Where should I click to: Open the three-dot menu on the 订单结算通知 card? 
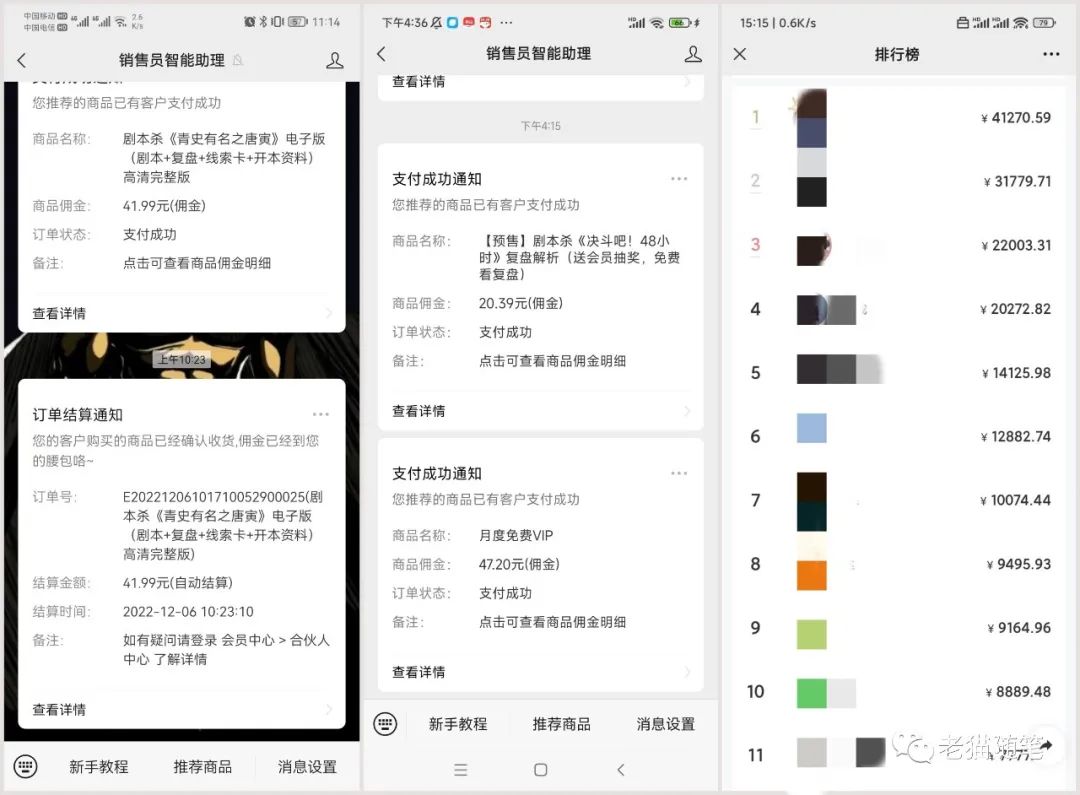pos(320,414)
